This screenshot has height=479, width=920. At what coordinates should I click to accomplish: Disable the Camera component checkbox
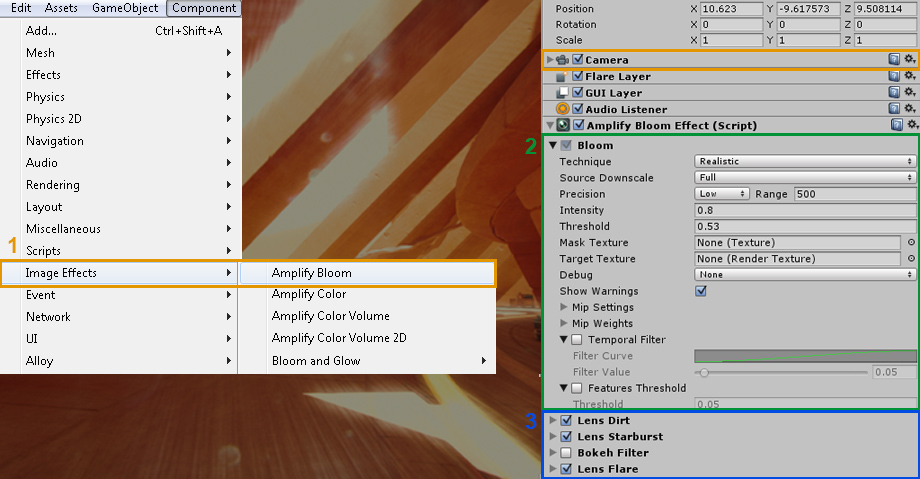point(578,59)
